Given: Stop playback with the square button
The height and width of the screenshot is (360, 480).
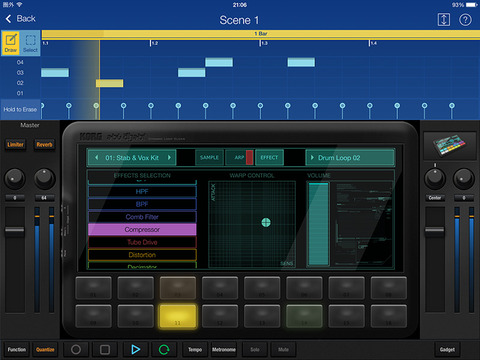Looking at the screenshot, I should pyautogui.click(x=105, y=350).
